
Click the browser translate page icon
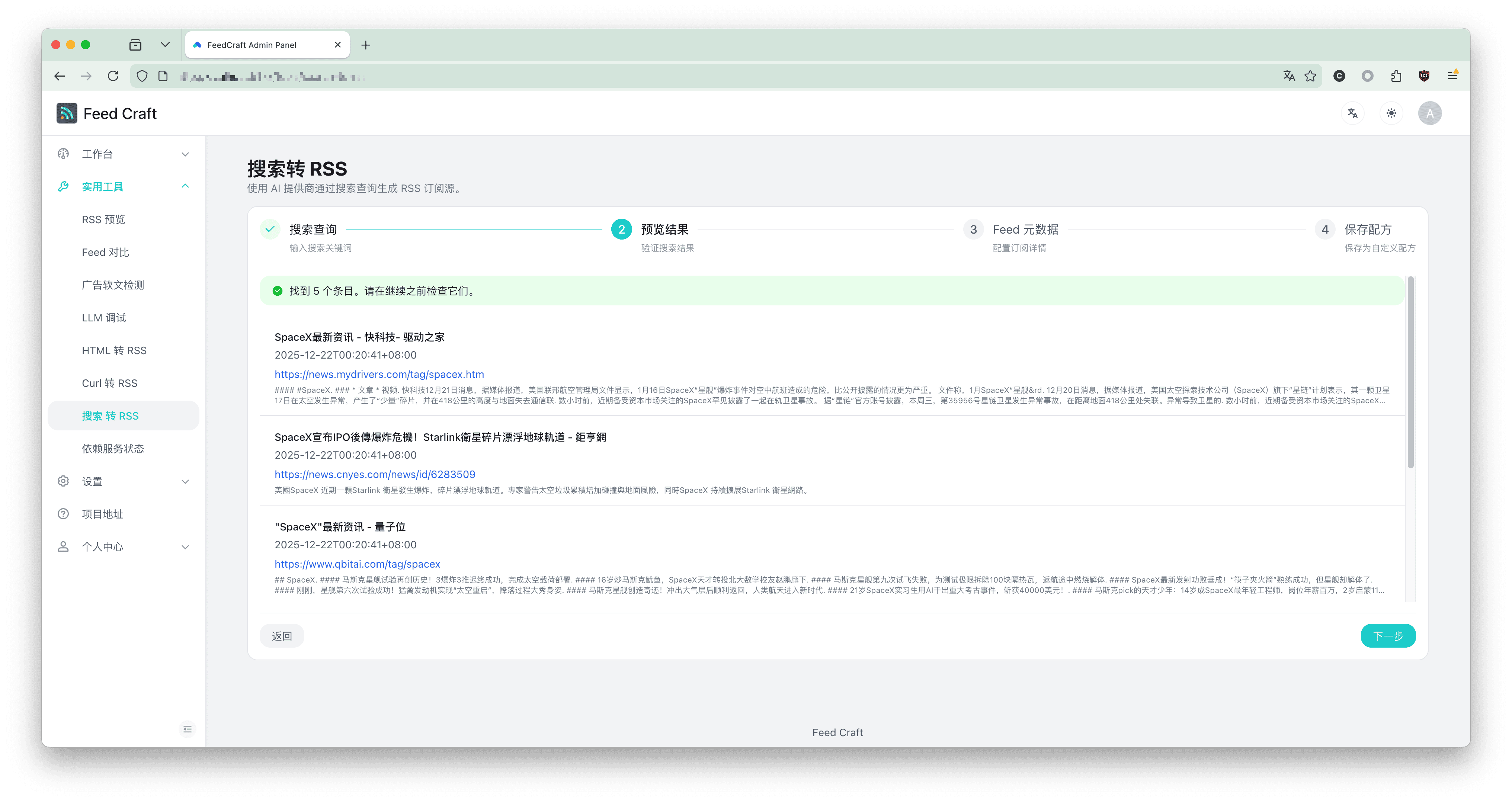click(1289, 76)
